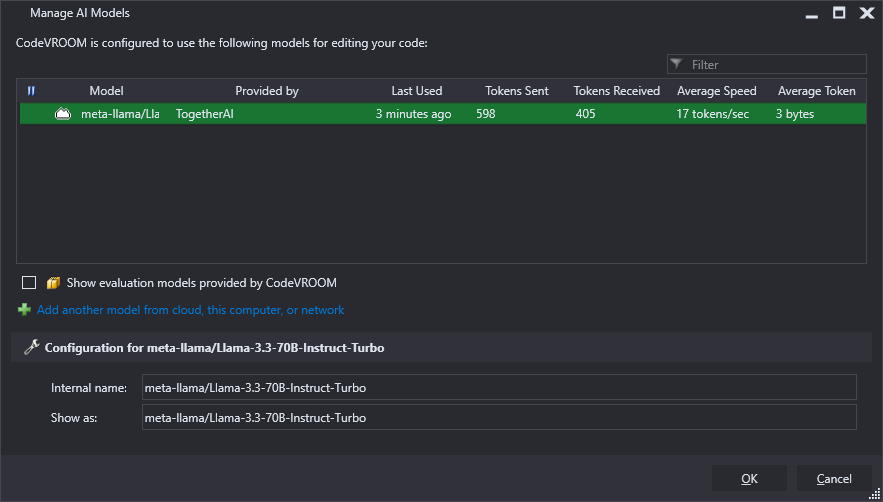Click the cloud icon of meta-llama model row
The image size is (883, 502).
(63, 114)
